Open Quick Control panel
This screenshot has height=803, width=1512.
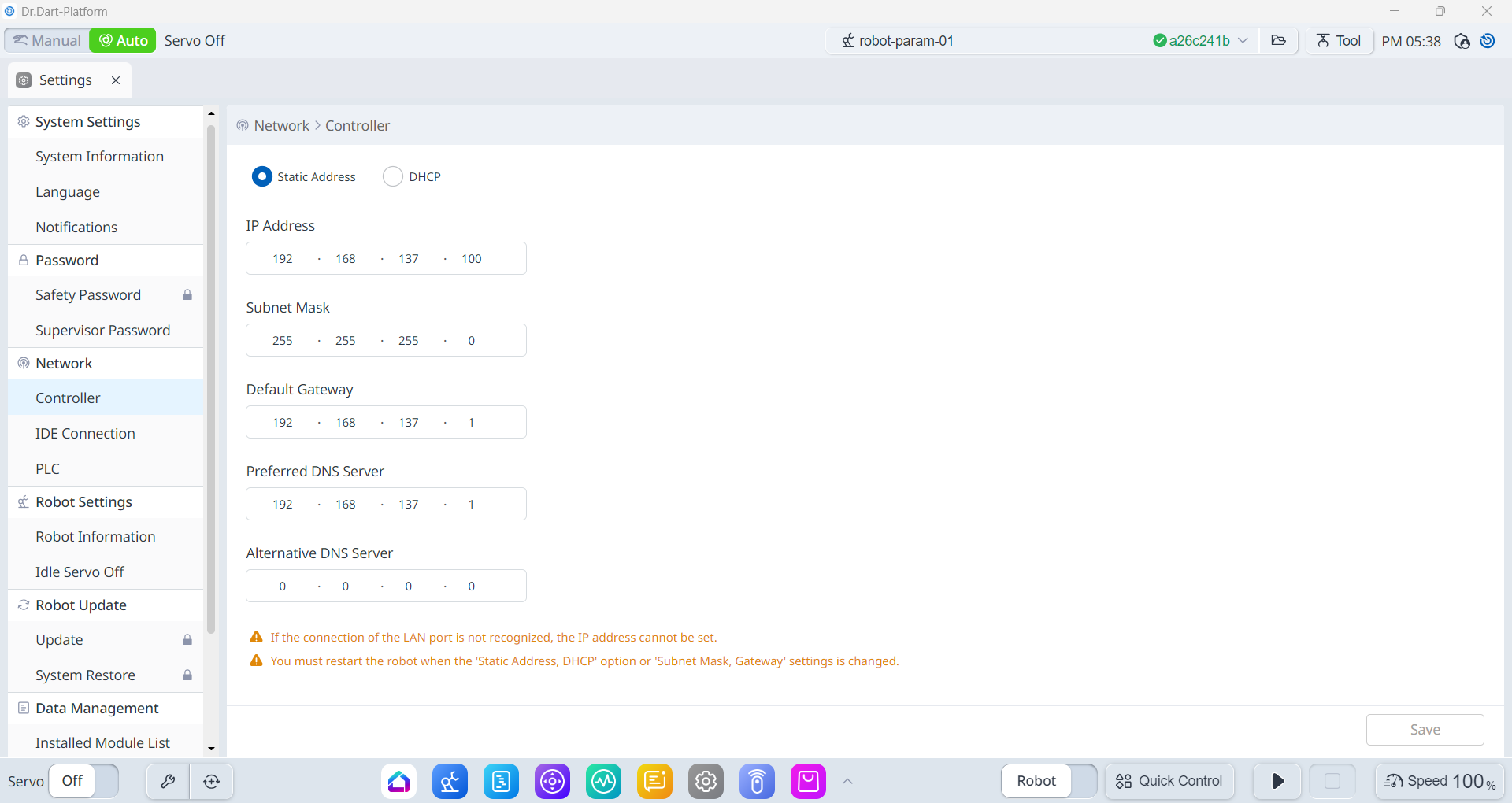pos(1169,781)
